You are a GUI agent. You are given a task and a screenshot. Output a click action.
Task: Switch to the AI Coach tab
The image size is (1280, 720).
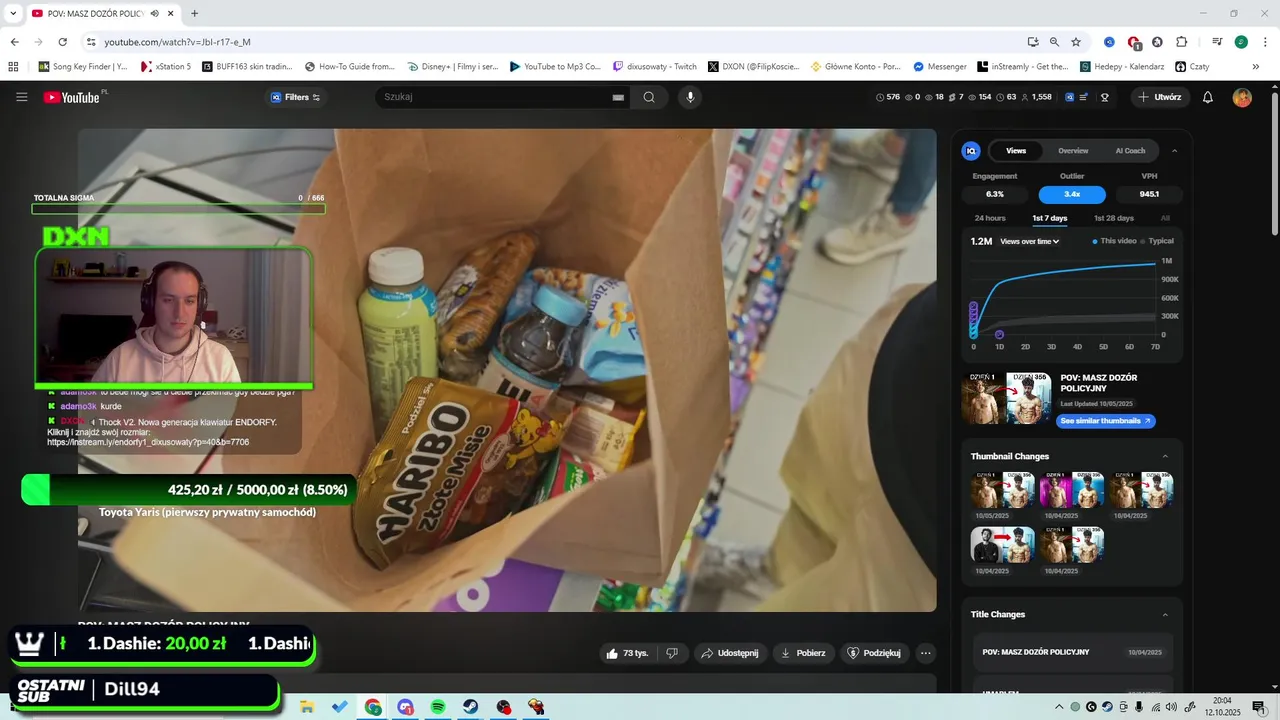tap(1130, 151)
